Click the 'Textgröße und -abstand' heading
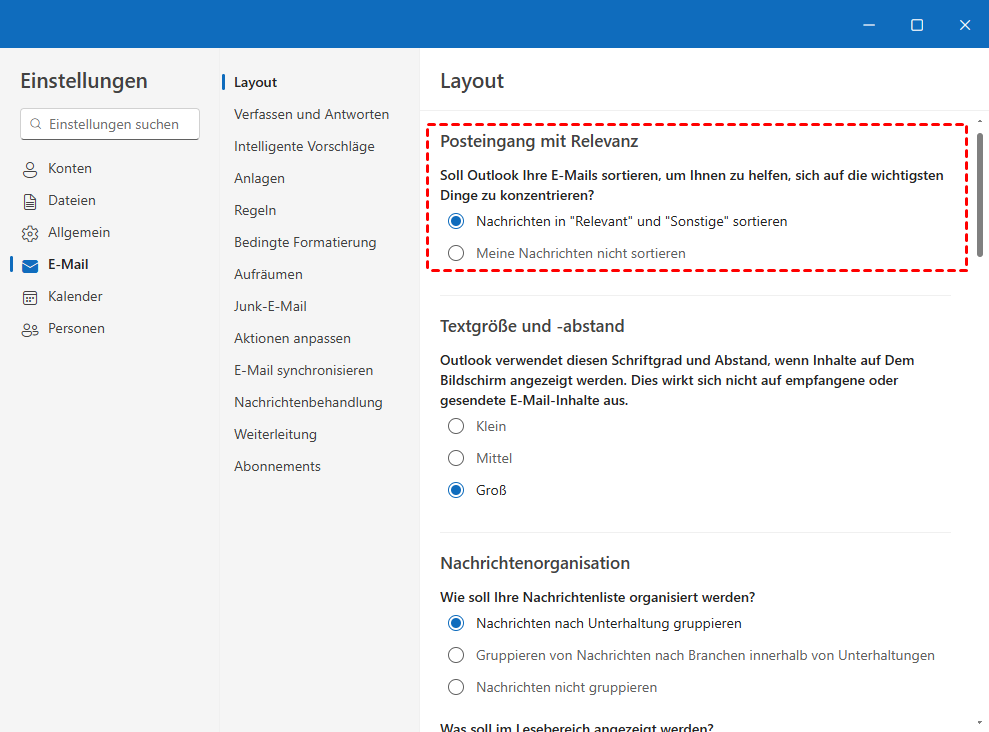Screen dimensions: 989x732 532,327
